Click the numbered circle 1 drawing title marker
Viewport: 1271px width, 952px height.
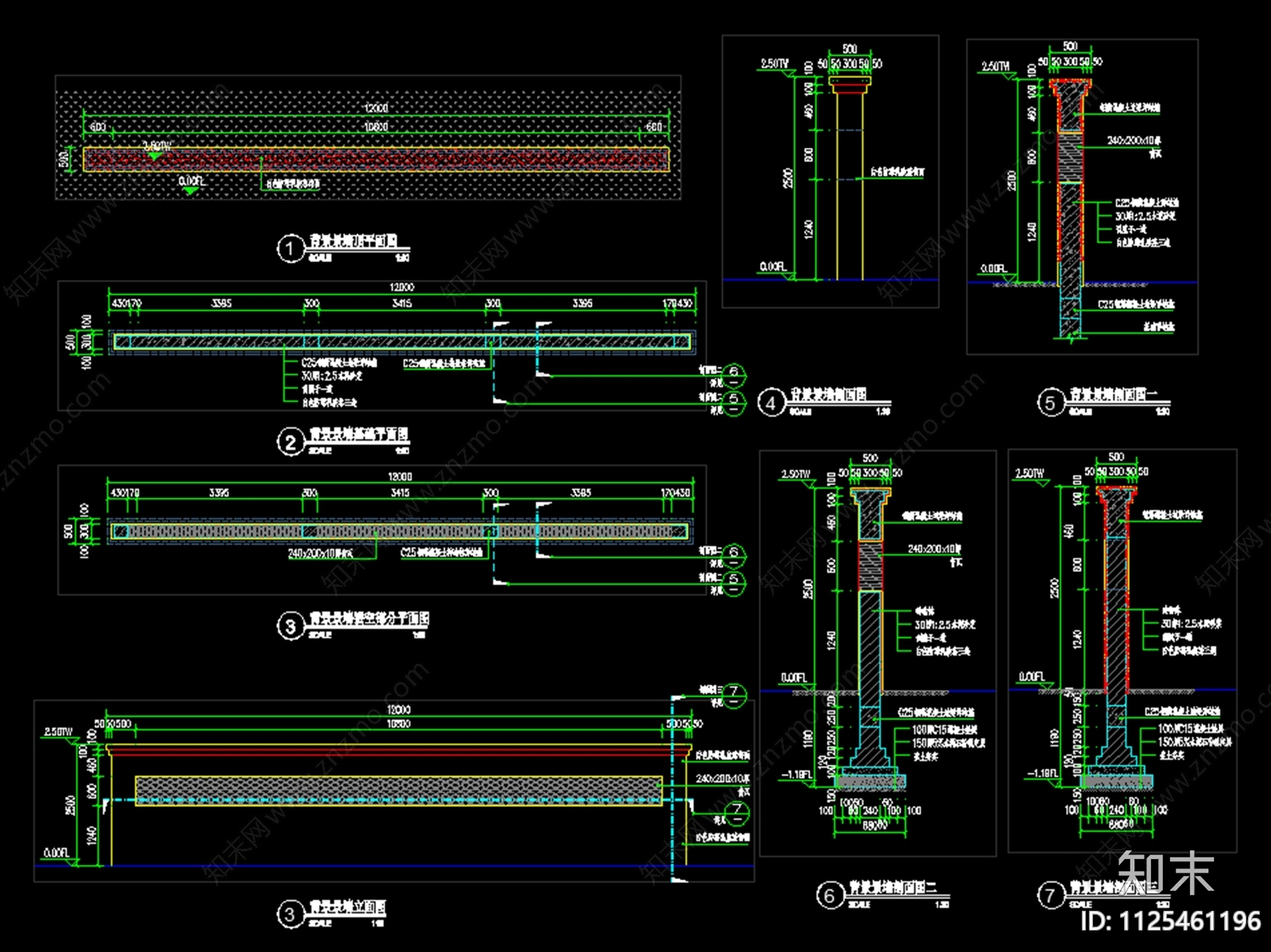pos(290,249)
